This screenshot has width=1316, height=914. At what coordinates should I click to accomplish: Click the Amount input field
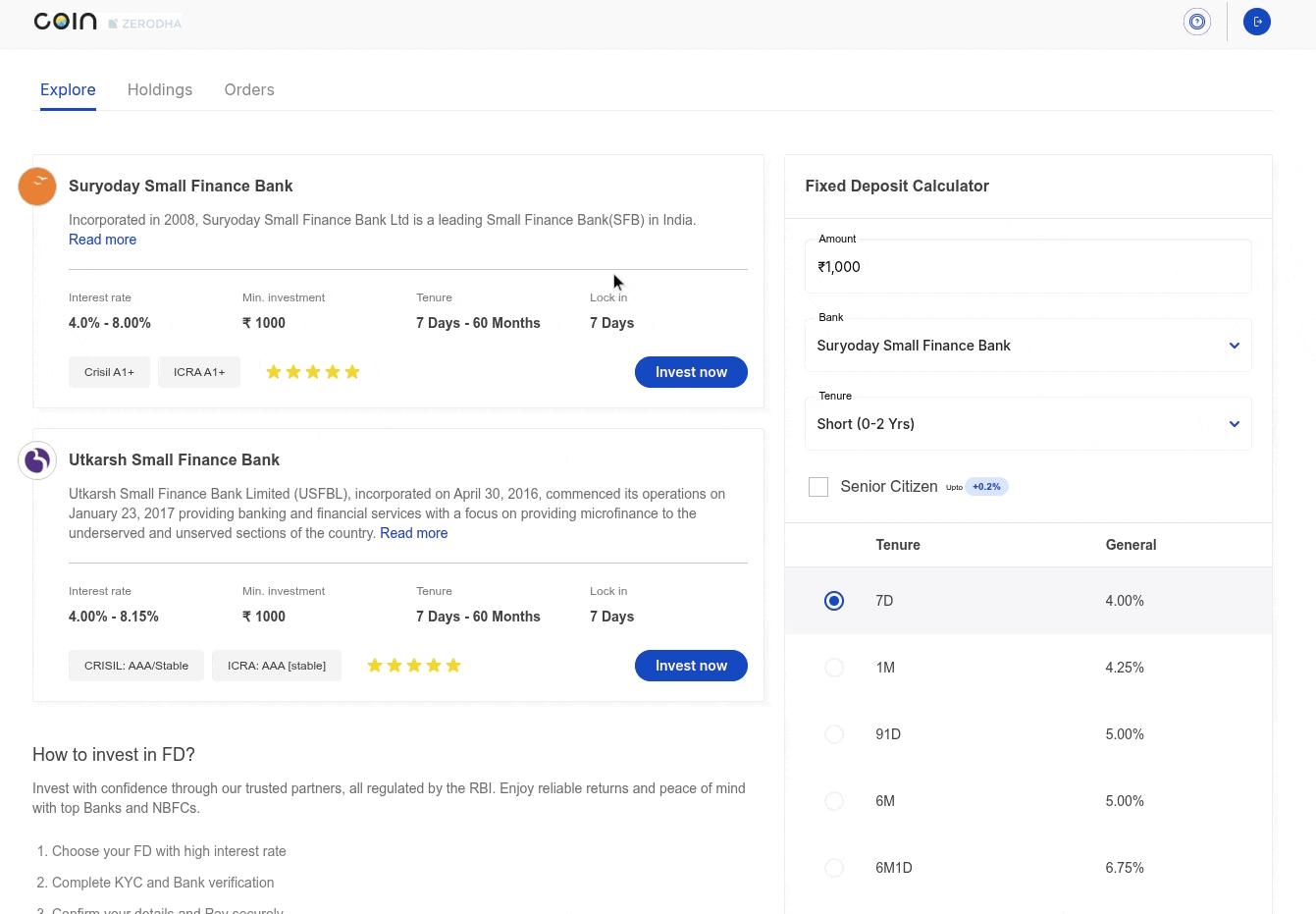pyautogui.click(x=1028, y=267)
